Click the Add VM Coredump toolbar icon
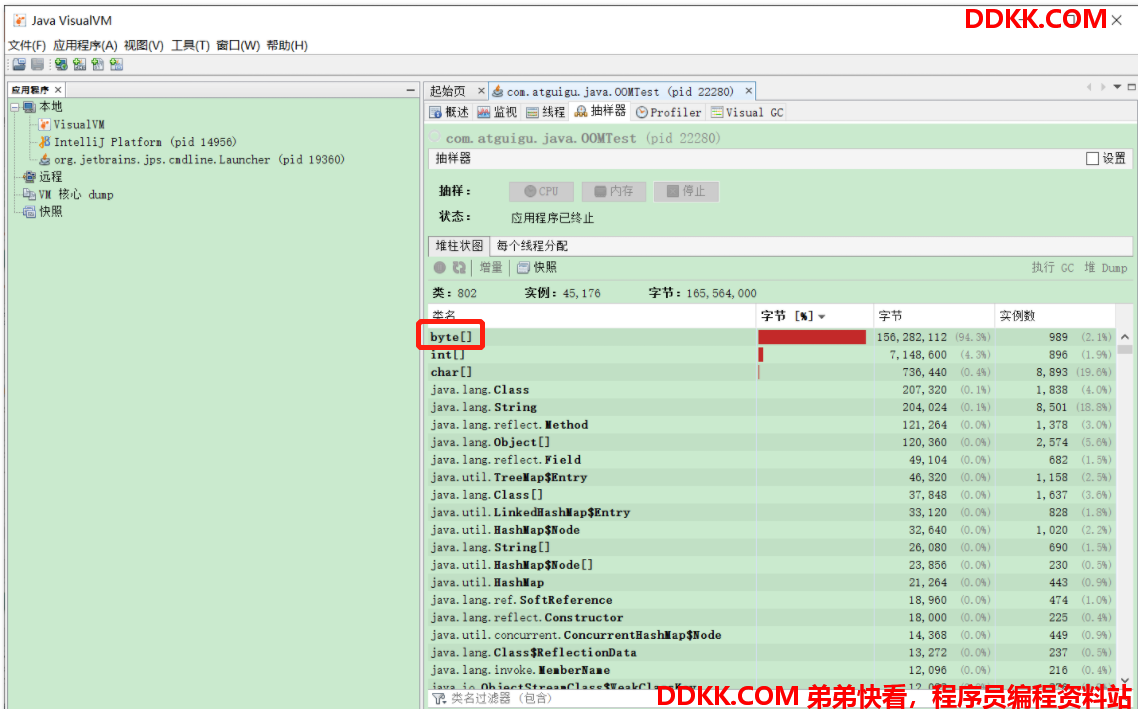Screen dimensions: 1138x709 click(x=98, y=65)
